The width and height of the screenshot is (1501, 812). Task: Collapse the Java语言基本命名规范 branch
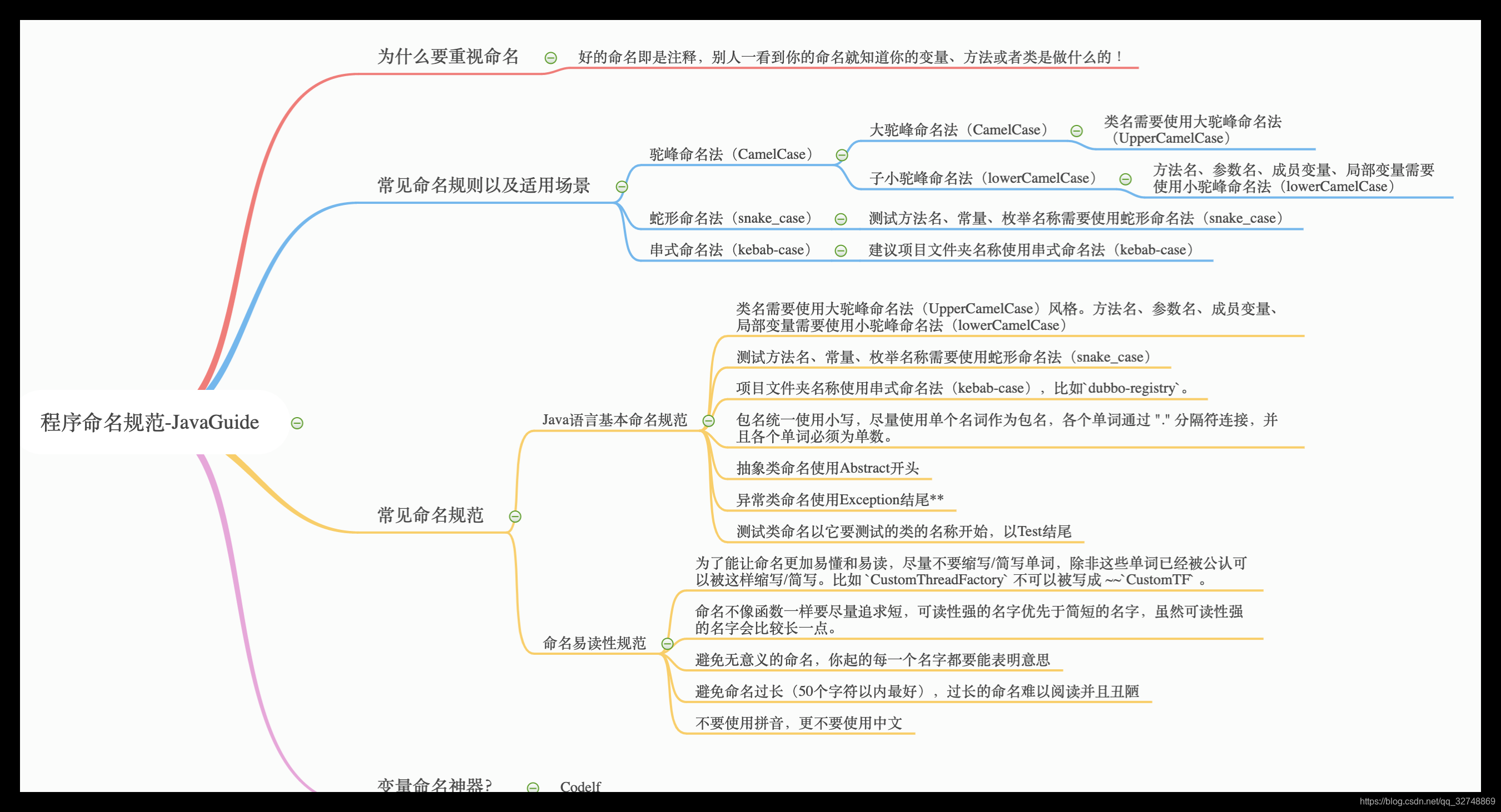pyautogui.click(x=710, y=420)
